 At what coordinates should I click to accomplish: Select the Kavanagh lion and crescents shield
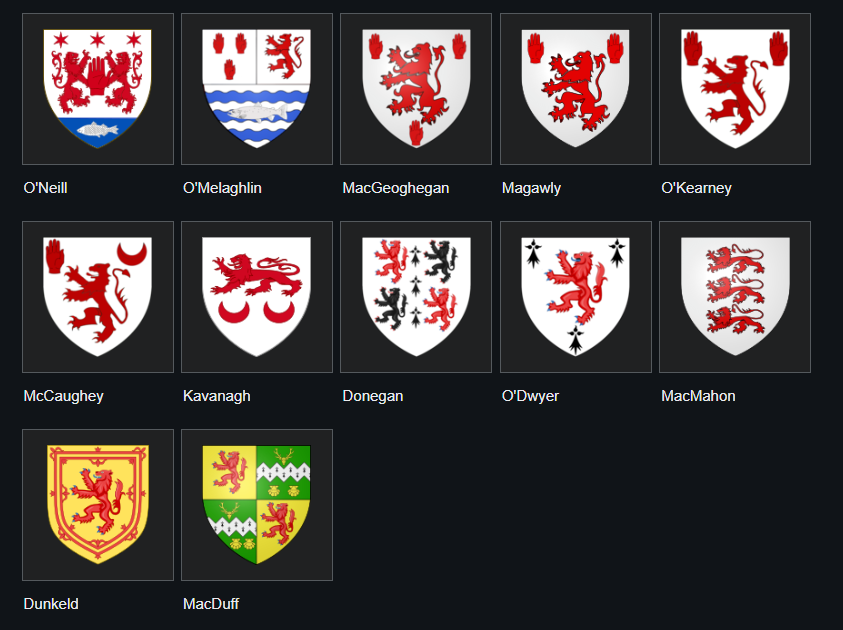[256, 297]
